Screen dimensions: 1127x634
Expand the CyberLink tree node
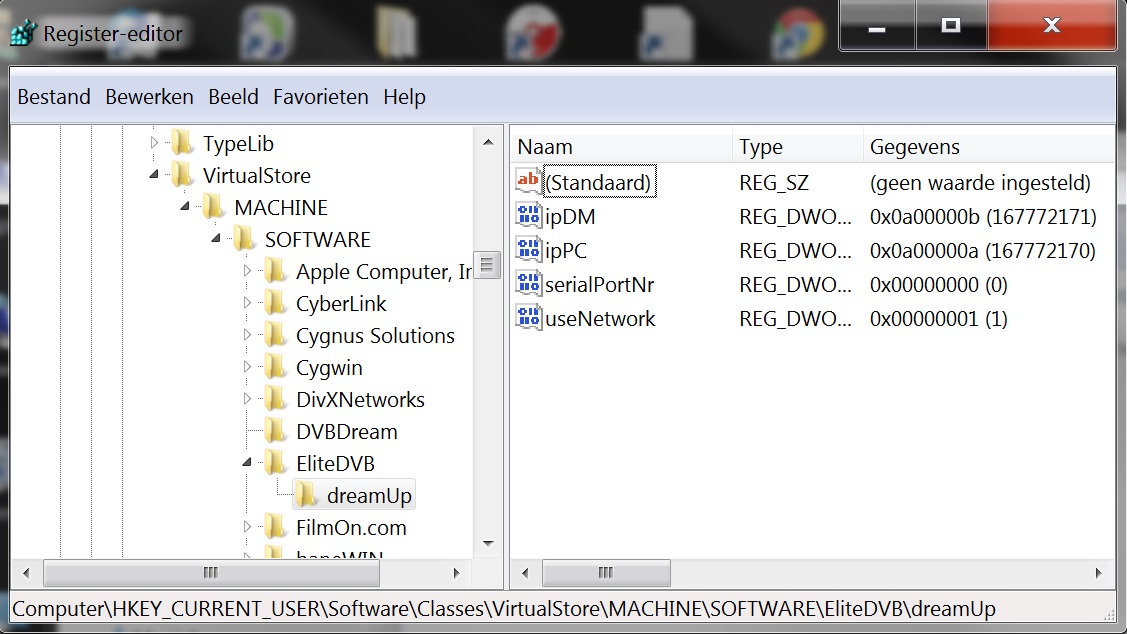248,303
